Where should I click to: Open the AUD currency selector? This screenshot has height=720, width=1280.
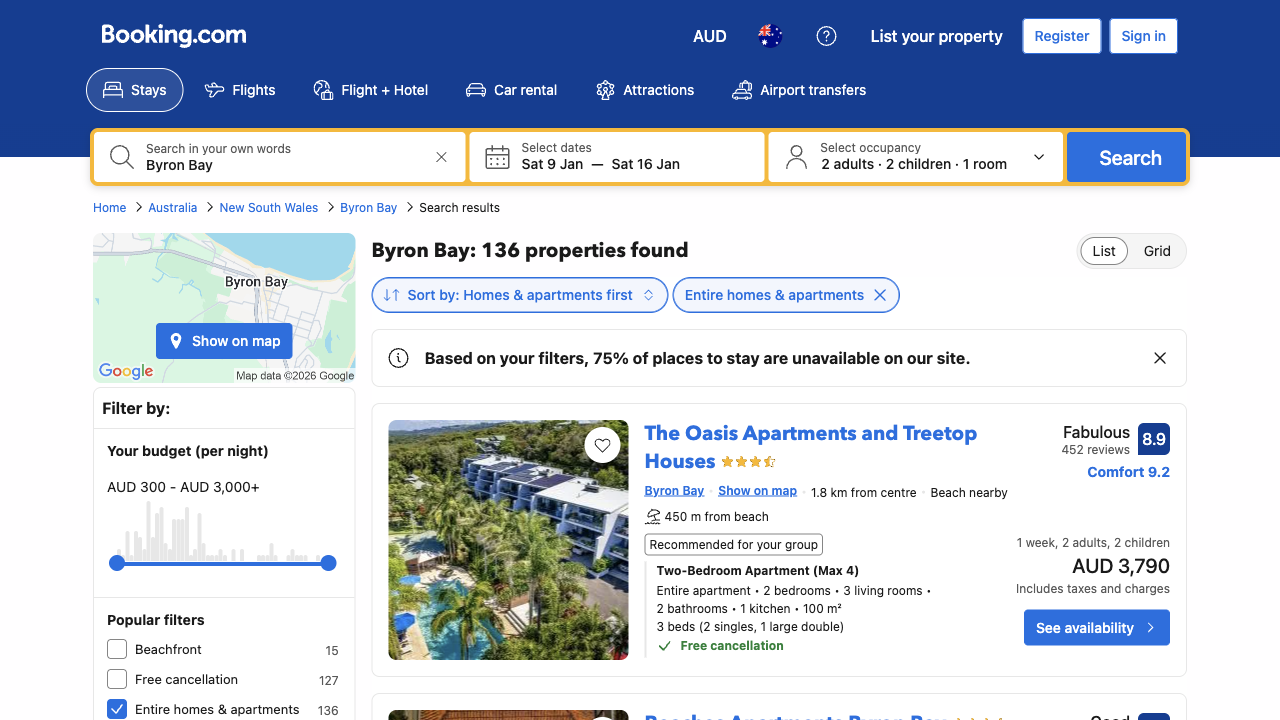pos(710,36)
